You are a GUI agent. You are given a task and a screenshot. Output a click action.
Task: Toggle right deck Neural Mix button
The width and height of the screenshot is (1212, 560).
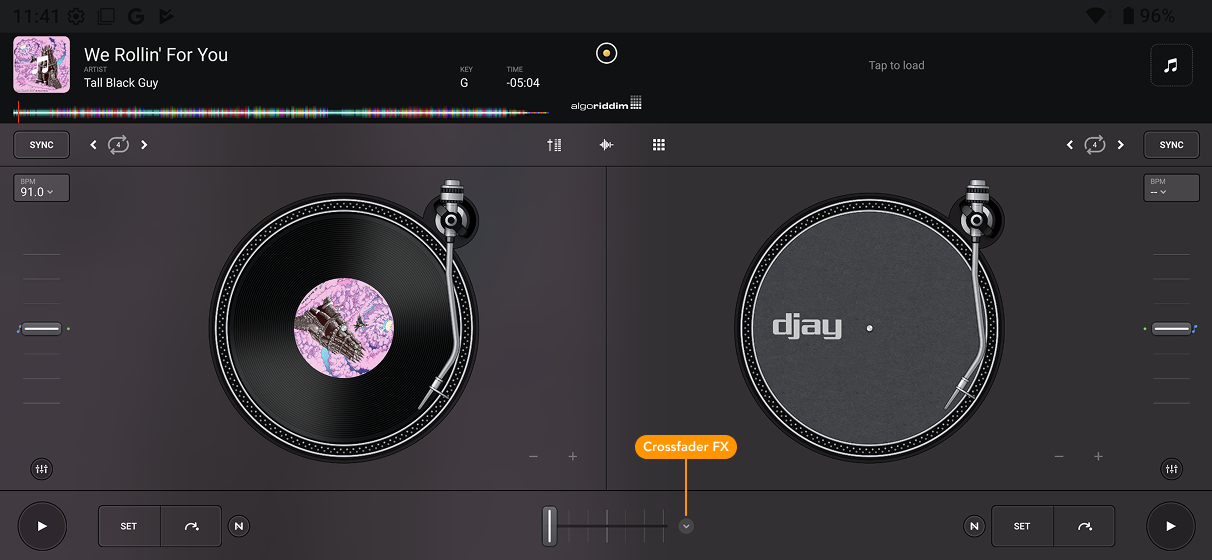974,526
